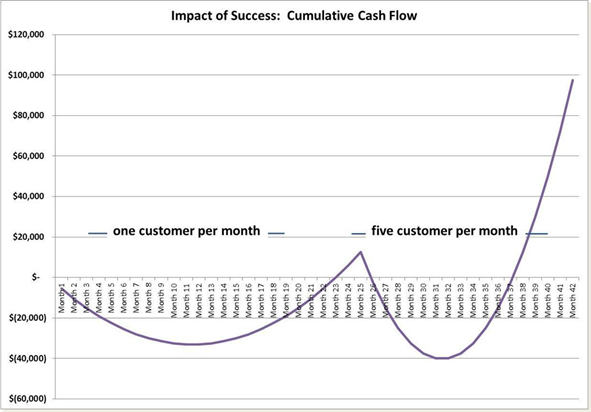This screenshot has width=591, height=412.
Task: Click the five customer per month annotation
Action: pyautogui.click(x=444, y=231)
